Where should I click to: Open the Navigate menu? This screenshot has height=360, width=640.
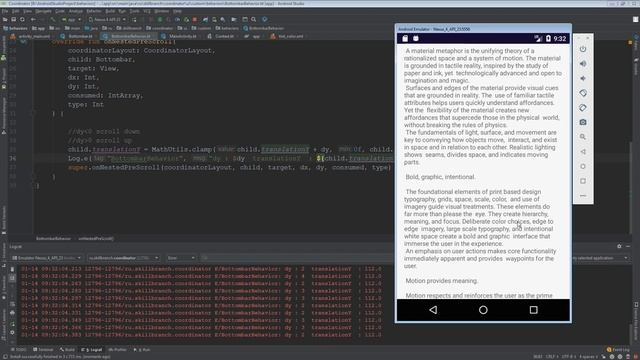[x=43, y=11]
